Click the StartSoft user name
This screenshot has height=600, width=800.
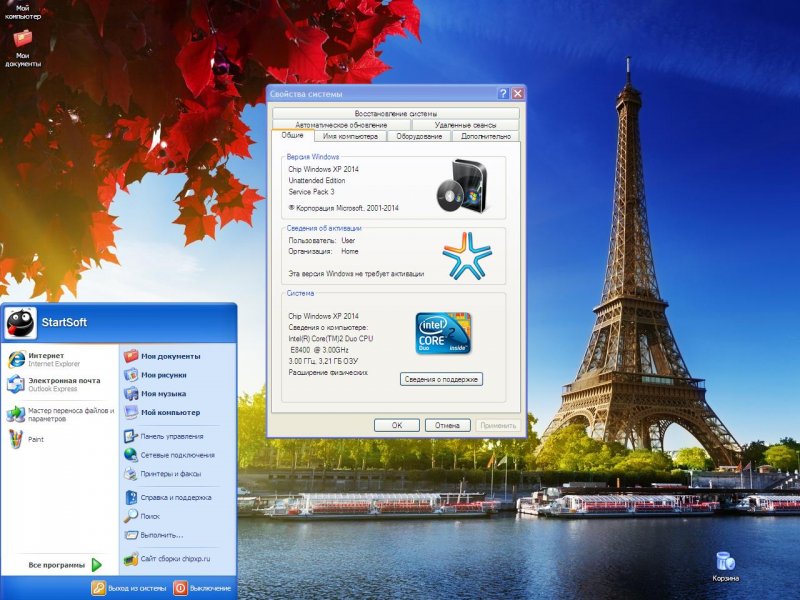click(64, 322)
